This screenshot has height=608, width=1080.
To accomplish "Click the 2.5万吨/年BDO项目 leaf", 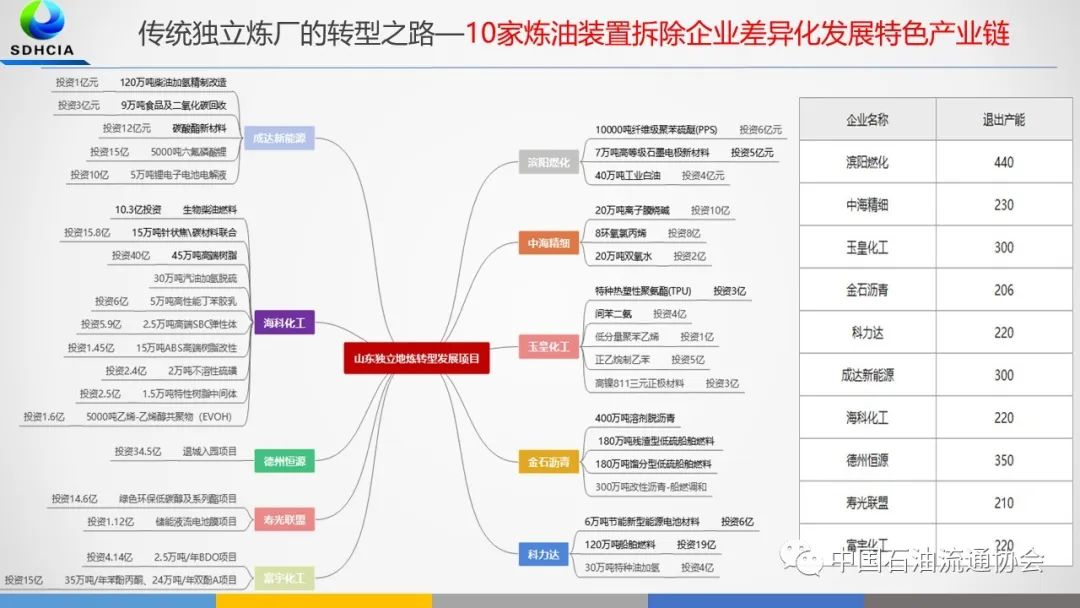I will 196,556.
